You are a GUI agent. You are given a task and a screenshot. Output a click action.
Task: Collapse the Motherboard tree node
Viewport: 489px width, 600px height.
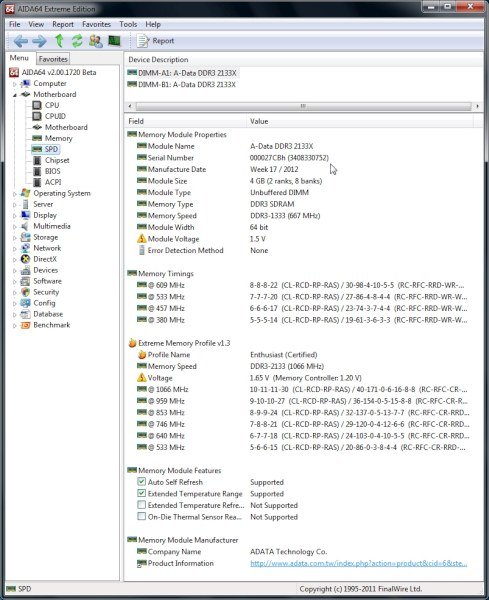pos(15,95)
